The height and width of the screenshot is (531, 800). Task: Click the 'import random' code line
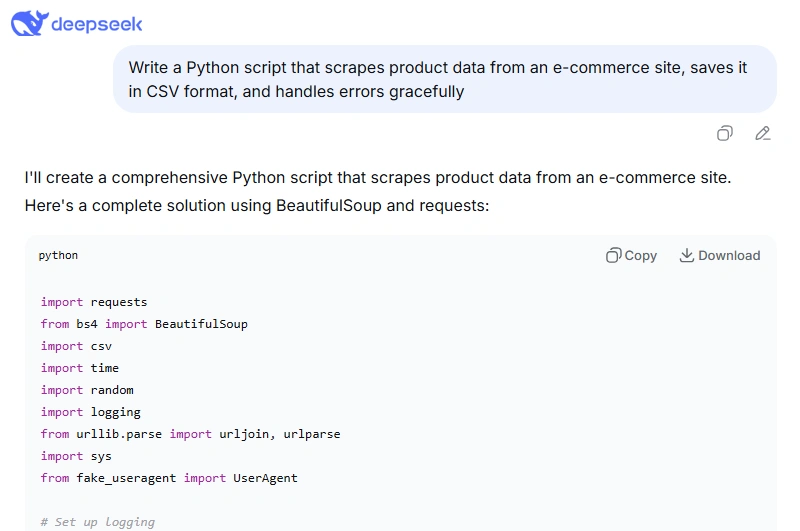click(x=87, y=390)
